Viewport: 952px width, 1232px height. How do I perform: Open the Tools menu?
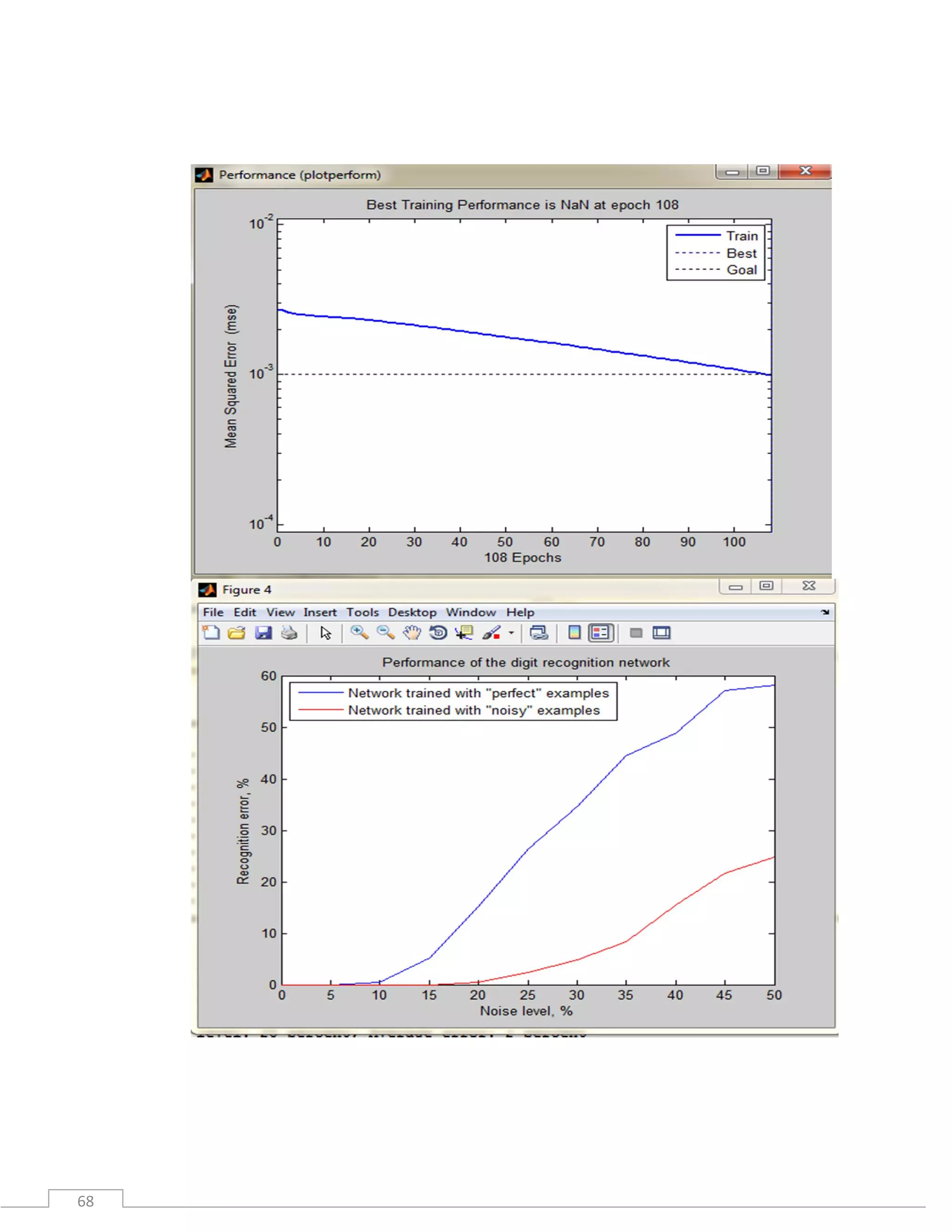click(362, 613)
